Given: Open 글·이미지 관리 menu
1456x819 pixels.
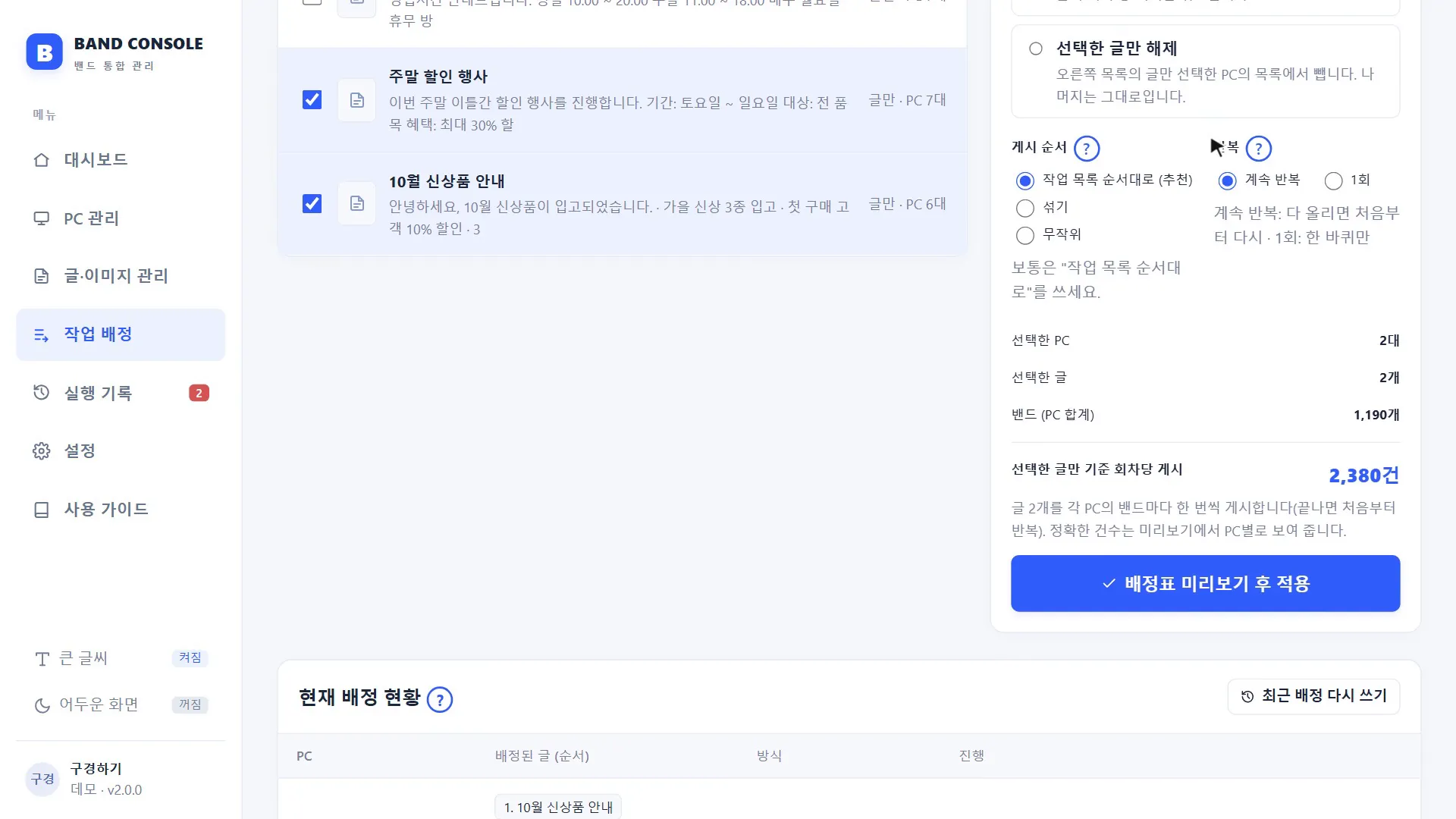Looking at the screenshot, I should 121,276.
